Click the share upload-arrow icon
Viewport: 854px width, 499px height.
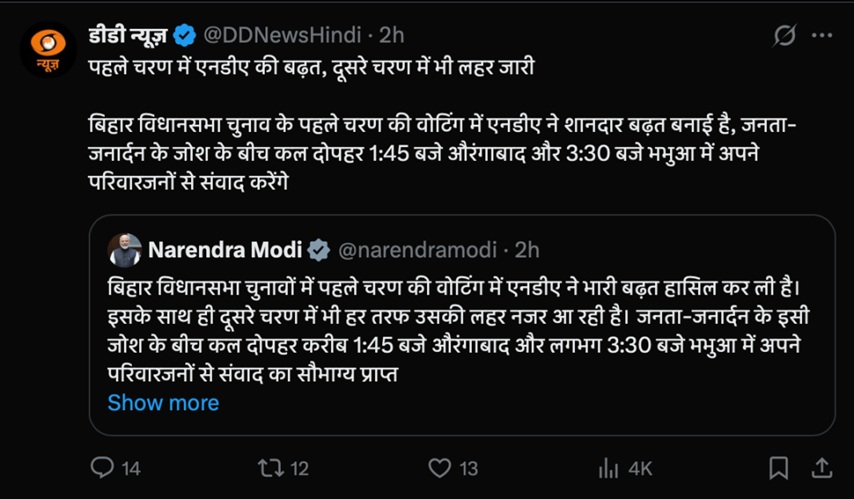coord(821,468)
